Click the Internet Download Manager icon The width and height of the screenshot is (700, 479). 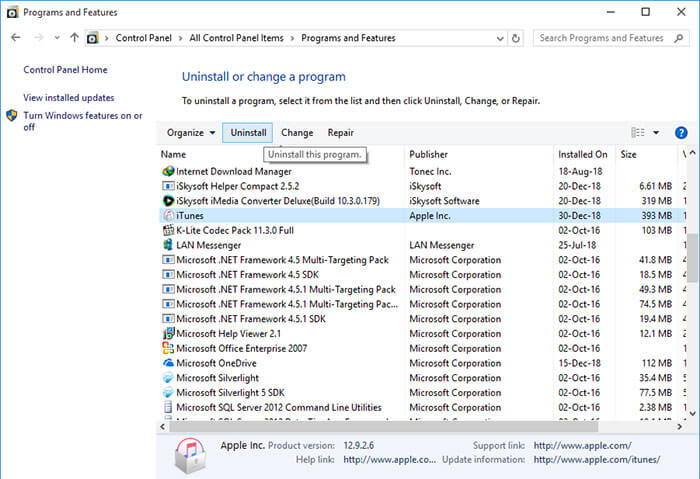tap(168, 171)
